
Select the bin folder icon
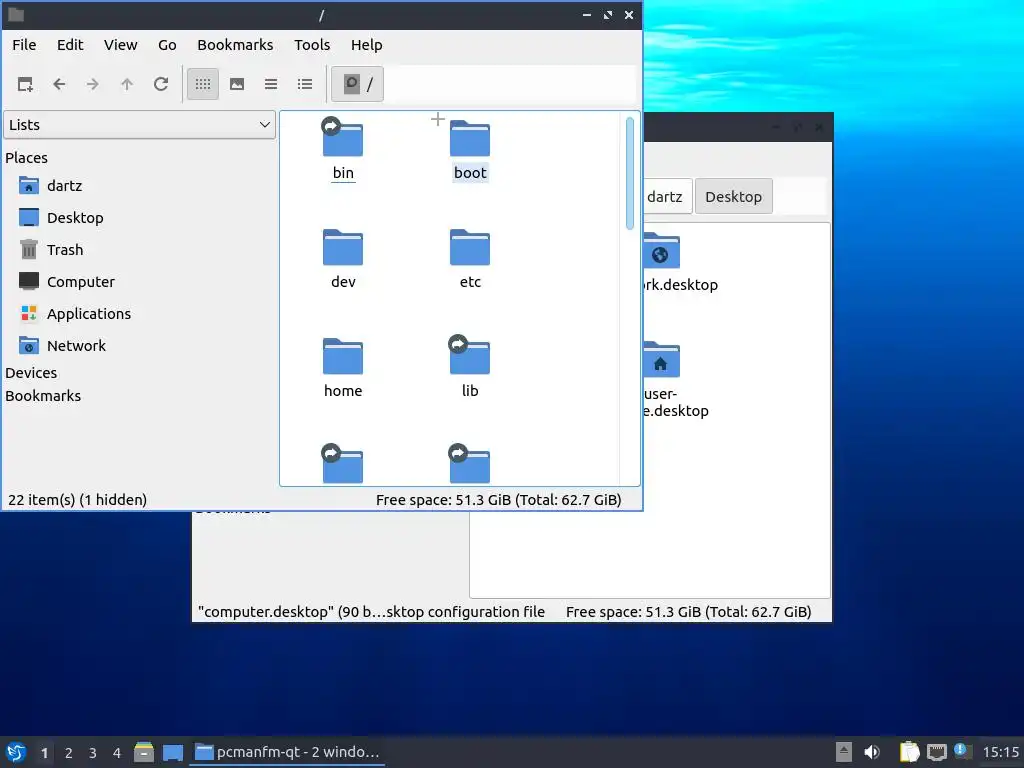pyautogui.click(x=343, y=137)
